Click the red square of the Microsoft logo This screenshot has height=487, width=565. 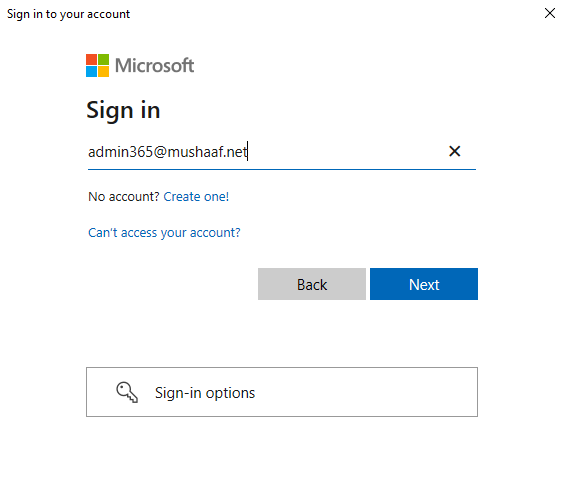pos(91,59)
